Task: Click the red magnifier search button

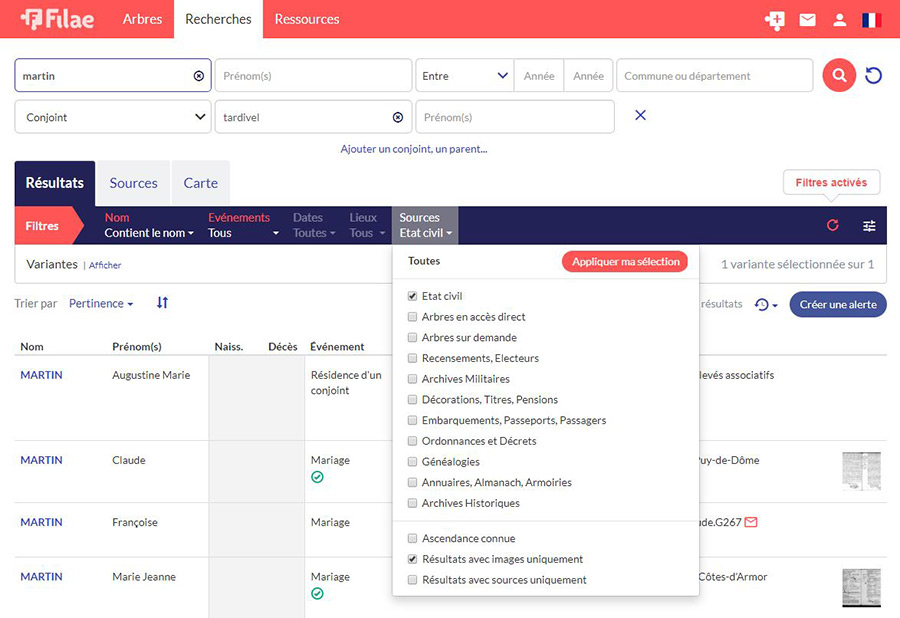Action: point(839,76)
